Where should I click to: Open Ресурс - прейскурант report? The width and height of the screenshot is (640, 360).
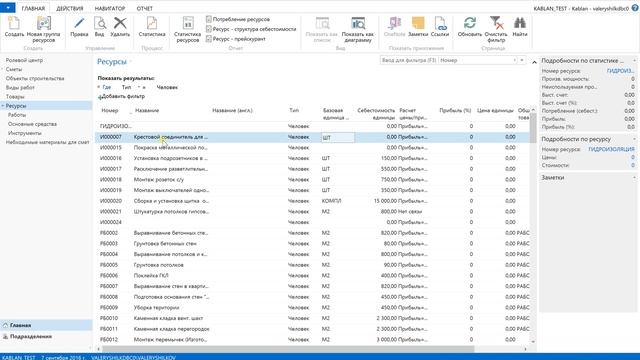click(236, 39)
